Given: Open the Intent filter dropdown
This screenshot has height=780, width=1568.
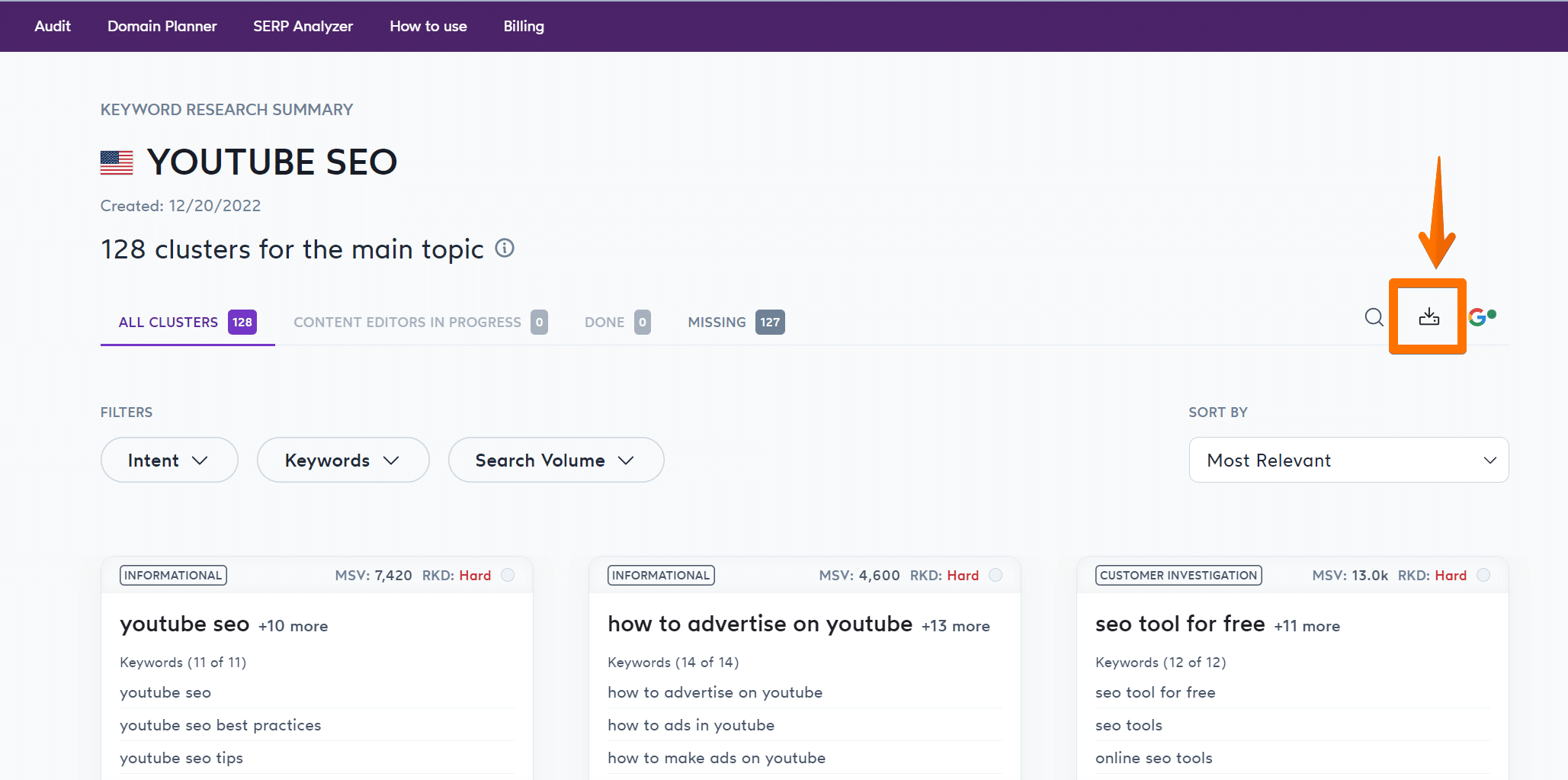Looking at the screenshot, I should click(x=169, y=460).
